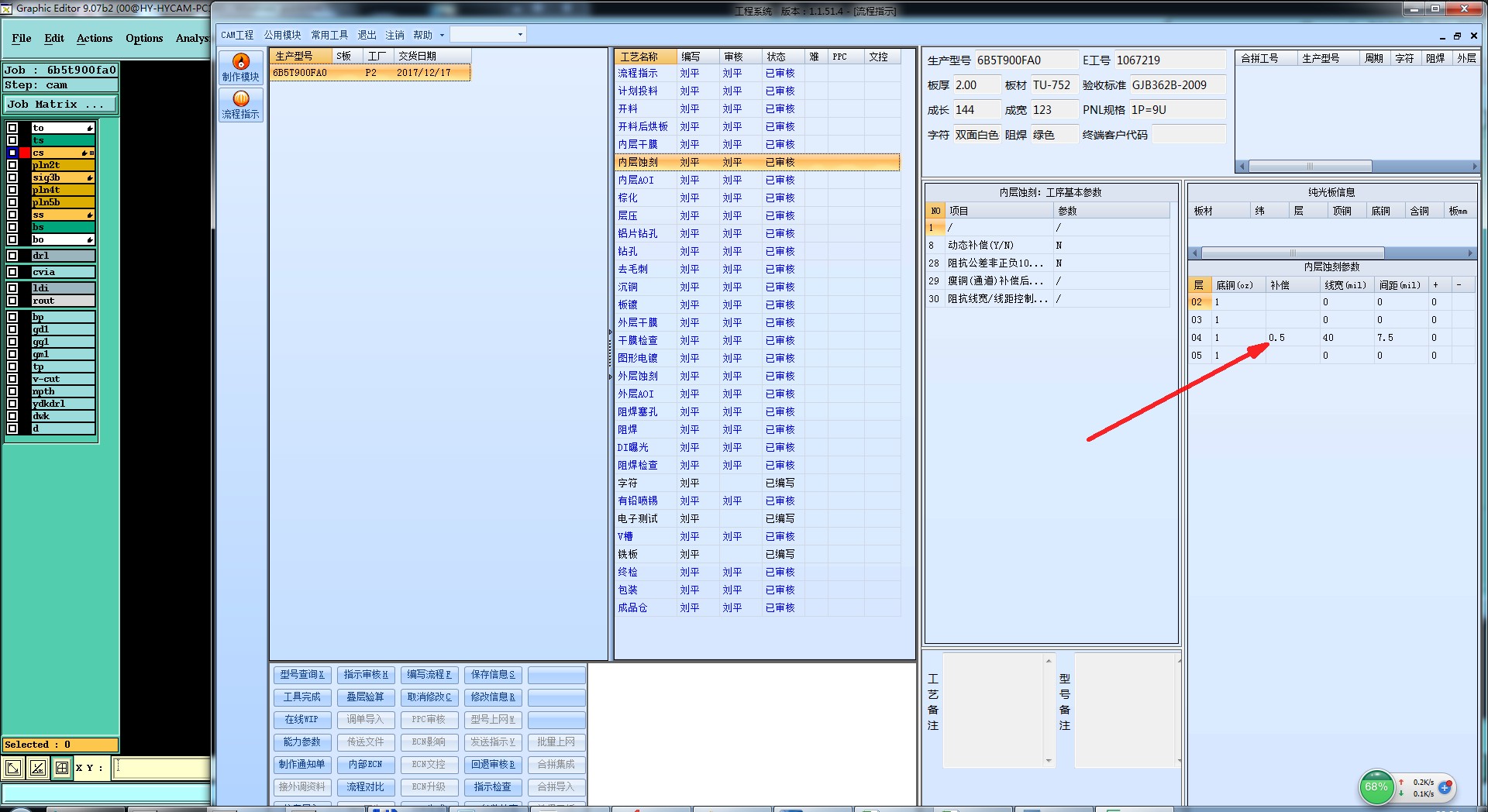Screen dimensions: 1488x812
Task: Click the 叠层验算 button
Action: tap(366, 697)
